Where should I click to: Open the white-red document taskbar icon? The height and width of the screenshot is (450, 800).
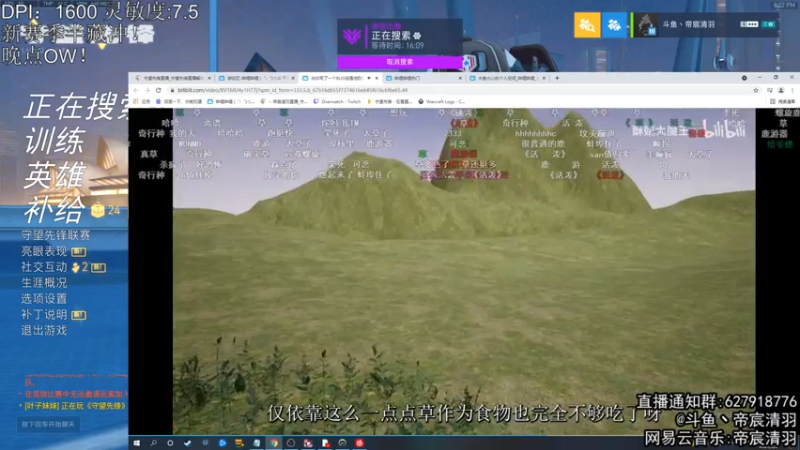coord(326,443)
